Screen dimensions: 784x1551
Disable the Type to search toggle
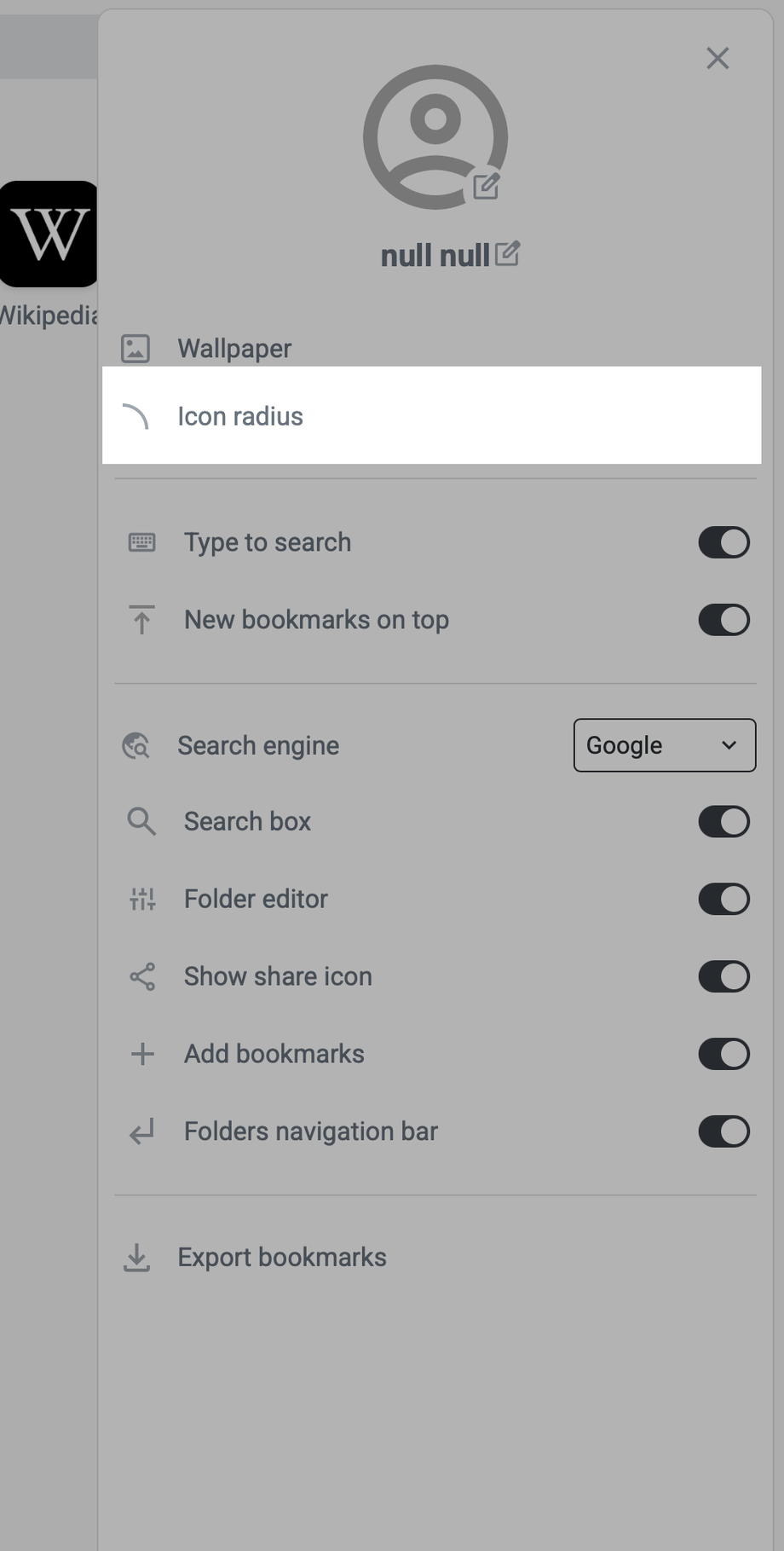(723, 542)
